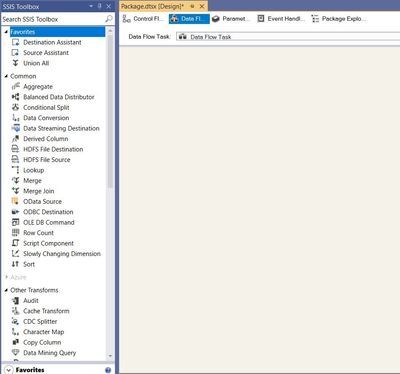This screenshot has width=400, height=374.
Task: Click the 'Slowly Changing Dimension' text
Action: [x=62, y=254]
